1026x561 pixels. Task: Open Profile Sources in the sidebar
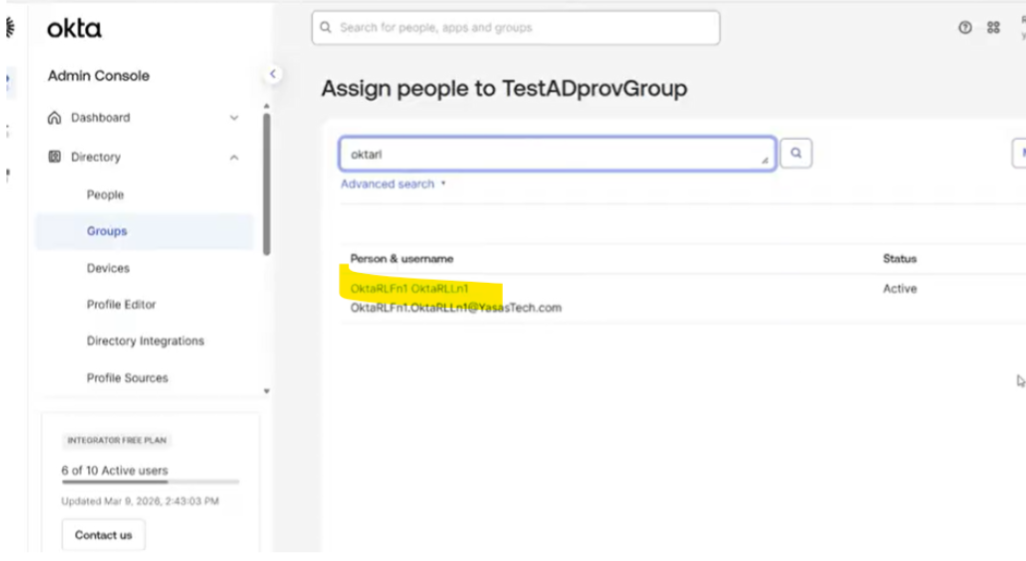tap(127, 378)
